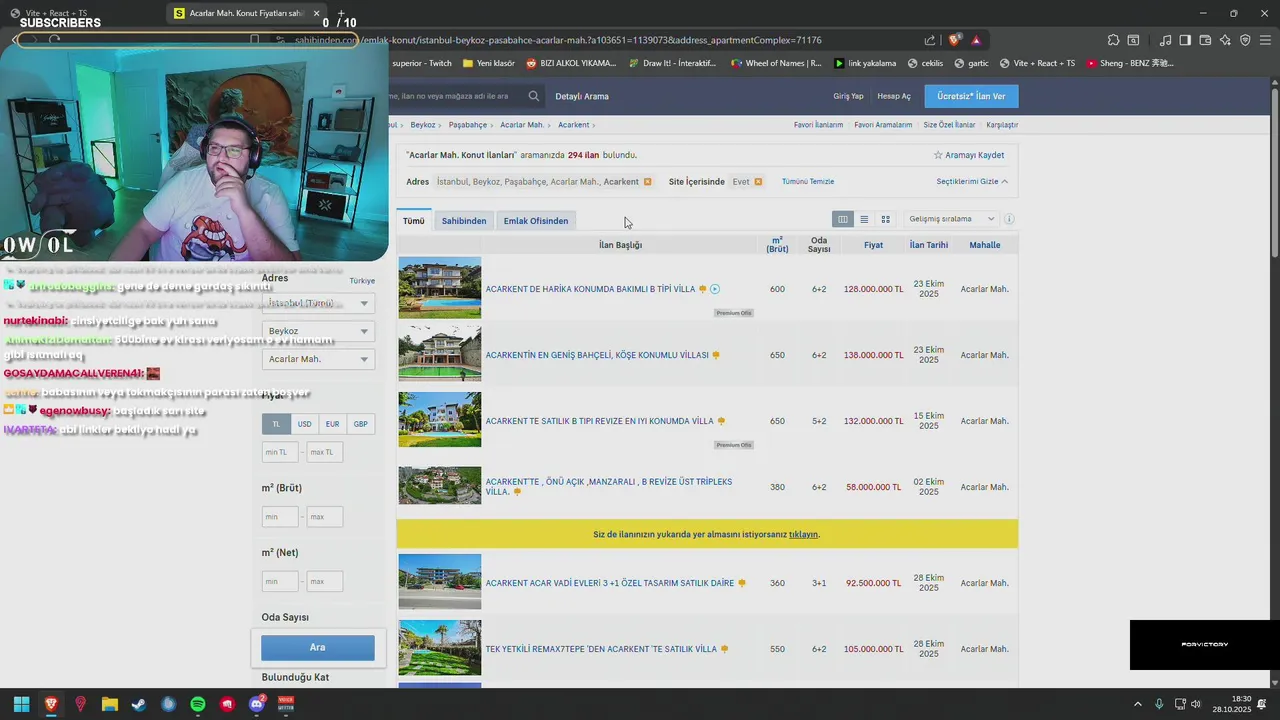Switch to the Tümü listings tab

(413, 221)
